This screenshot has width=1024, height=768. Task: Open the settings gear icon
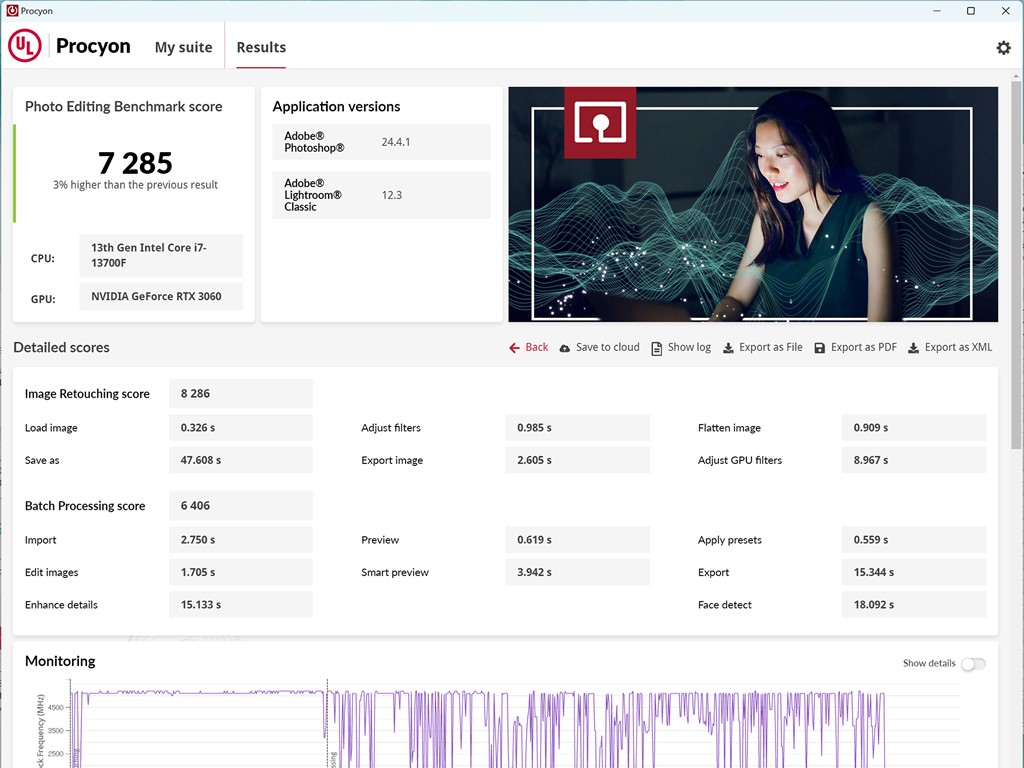coord(1003,48)
